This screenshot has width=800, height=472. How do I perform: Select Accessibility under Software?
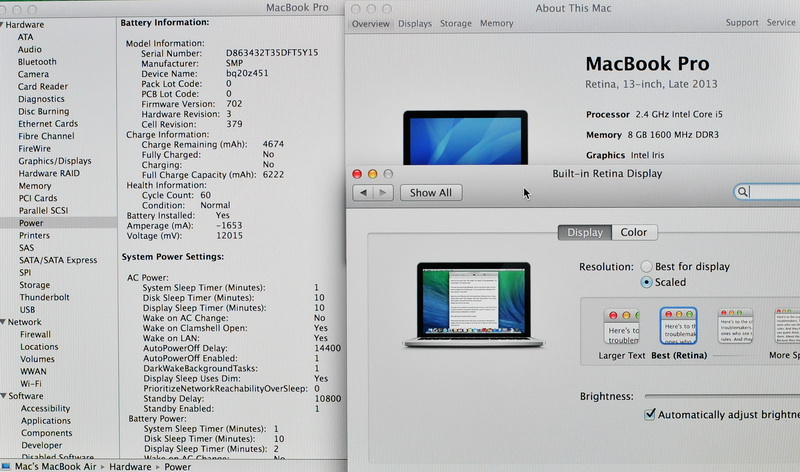click(45, 408)
